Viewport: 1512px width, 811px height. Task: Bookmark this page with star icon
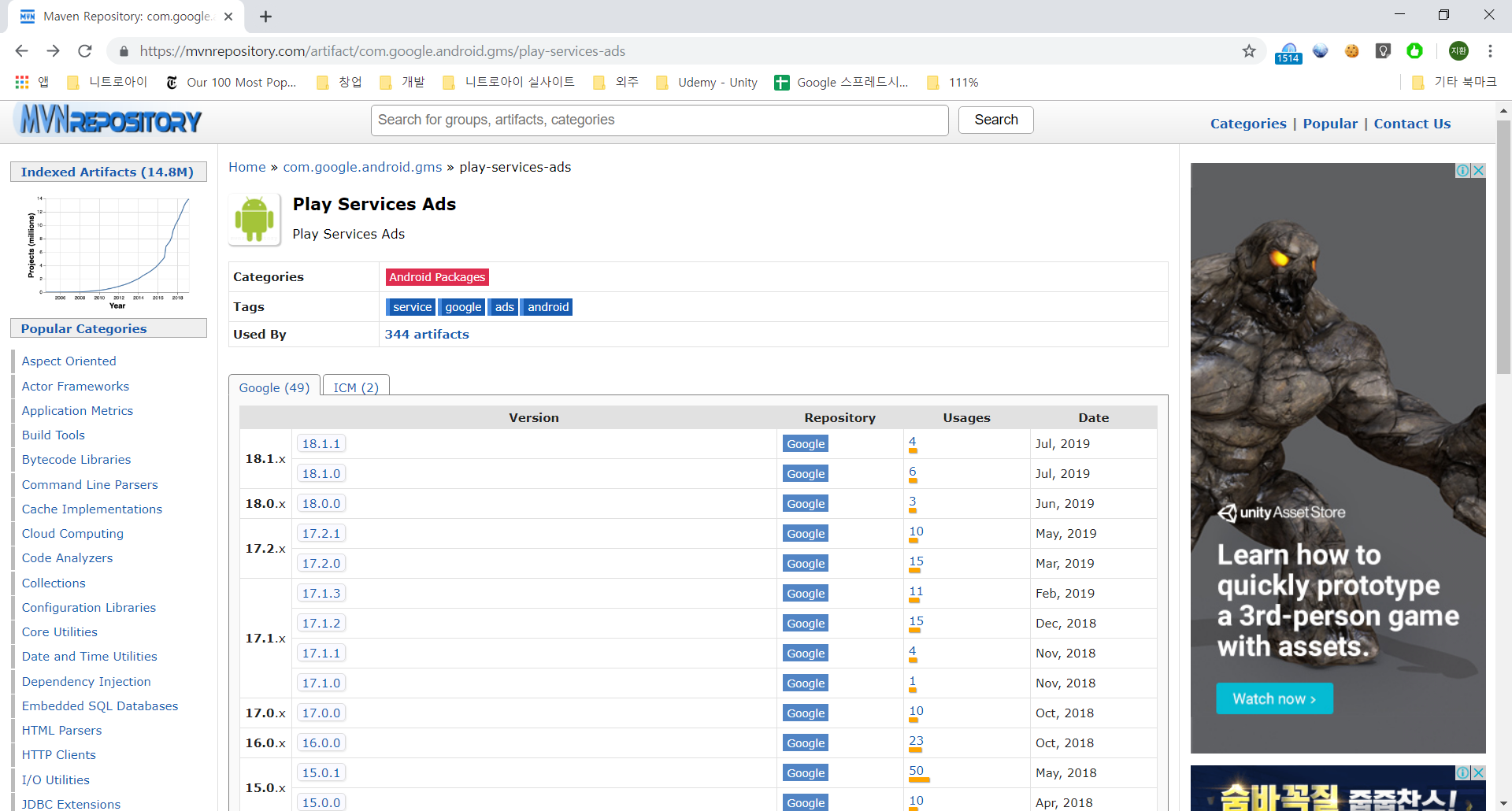tap(1249, 51)
